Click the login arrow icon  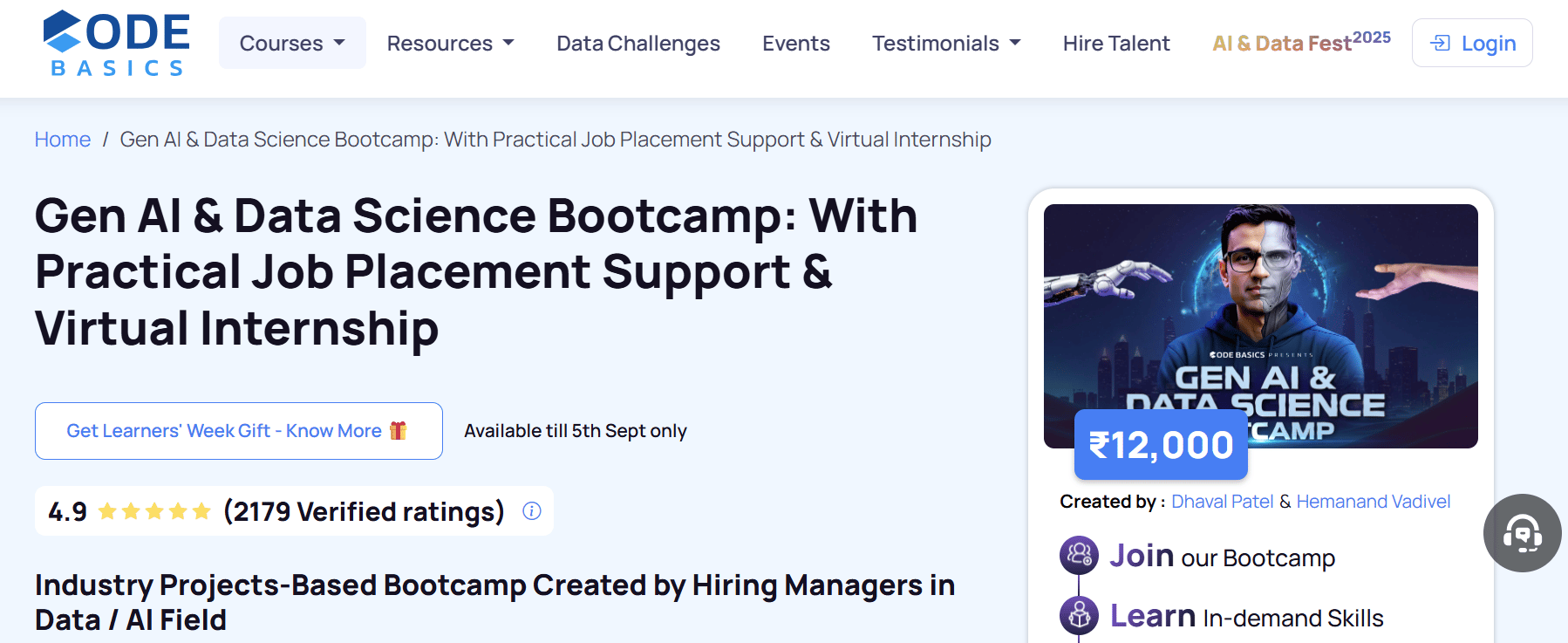click(1441, 43)
